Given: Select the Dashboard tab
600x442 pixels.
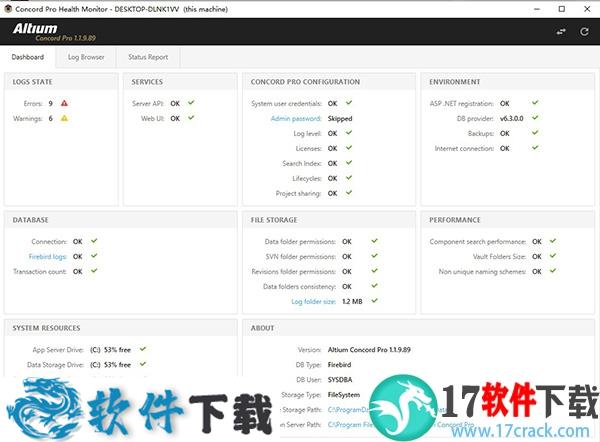Looking at the screenshot, I should click(28, 57).
